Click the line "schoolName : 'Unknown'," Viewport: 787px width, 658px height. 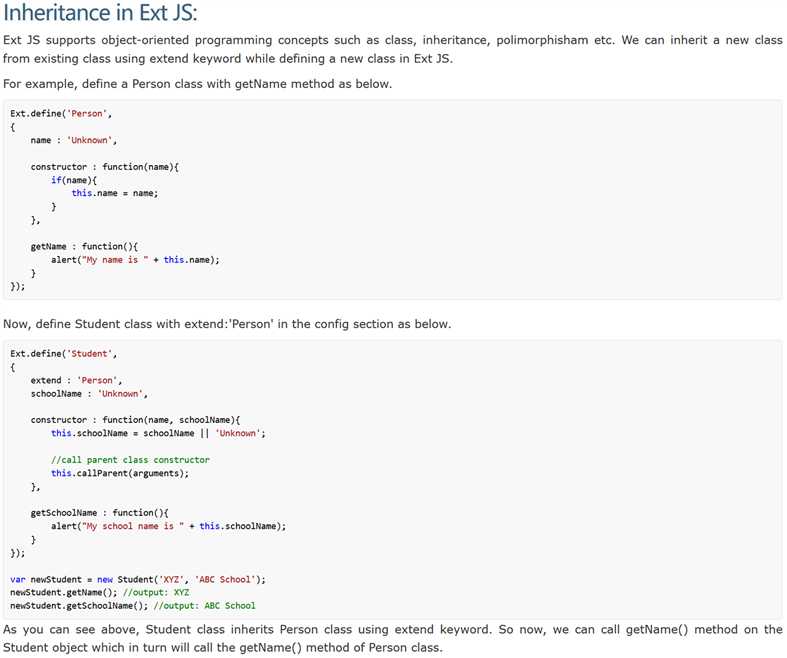[x=89, y=394]
